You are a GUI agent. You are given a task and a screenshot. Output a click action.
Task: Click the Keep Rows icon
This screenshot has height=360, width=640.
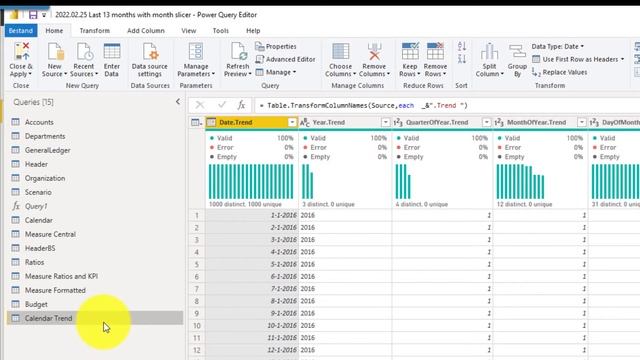[410, 52]
